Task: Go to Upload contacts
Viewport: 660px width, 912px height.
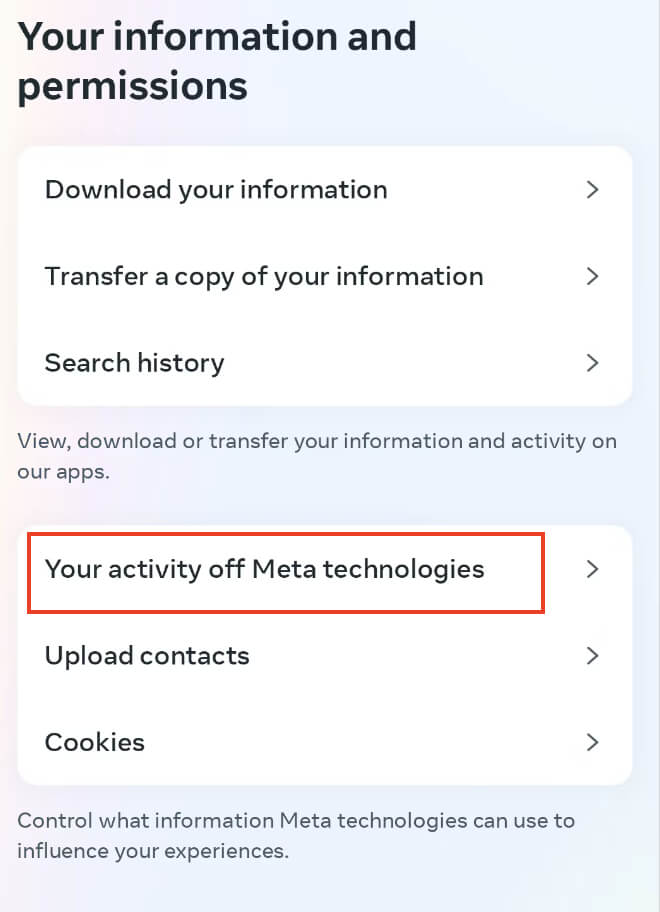Action: tap(147, 656)
